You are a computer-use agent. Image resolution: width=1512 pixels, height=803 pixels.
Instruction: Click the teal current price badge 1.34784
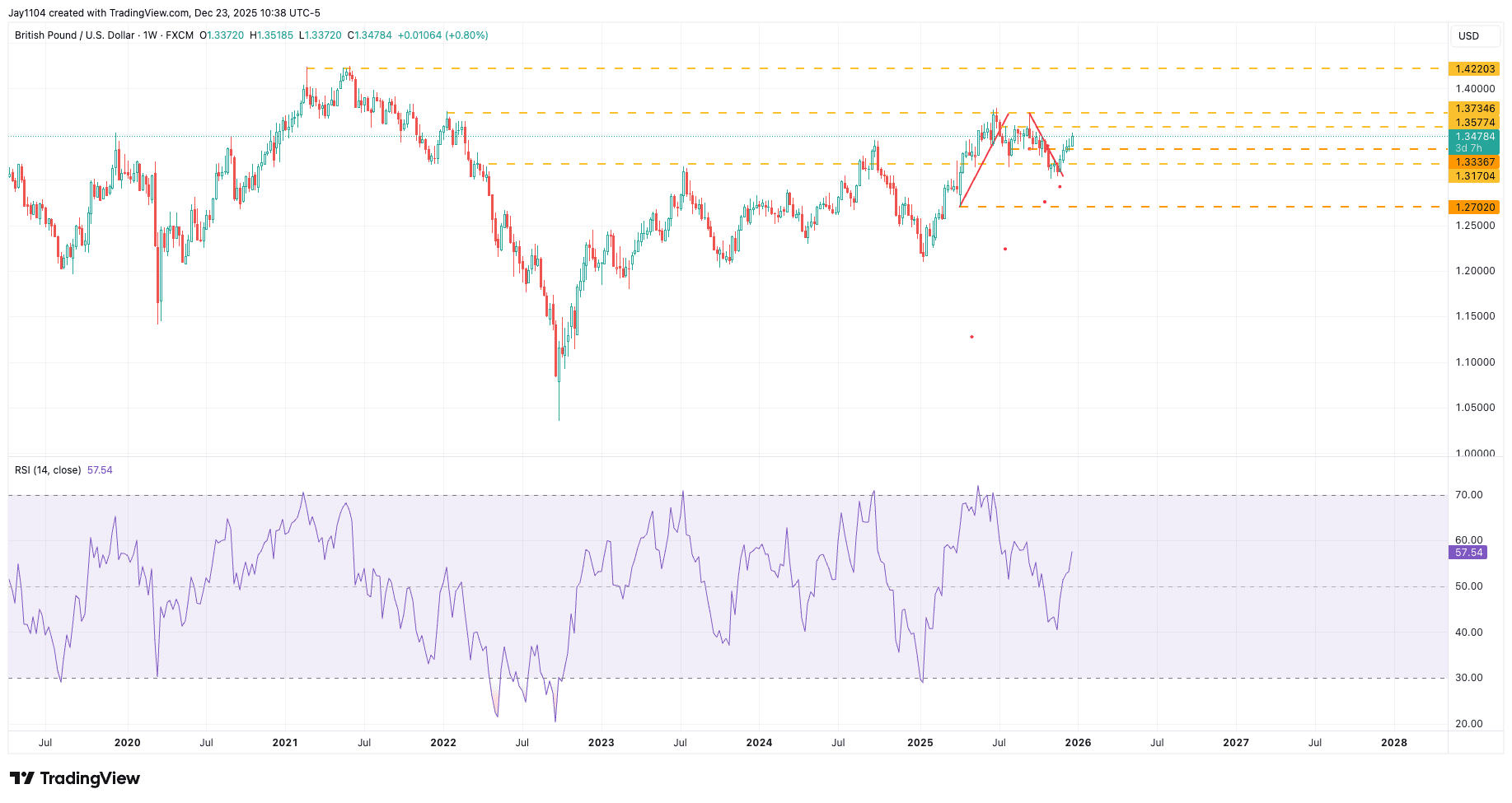click(x=1475, y=135)
